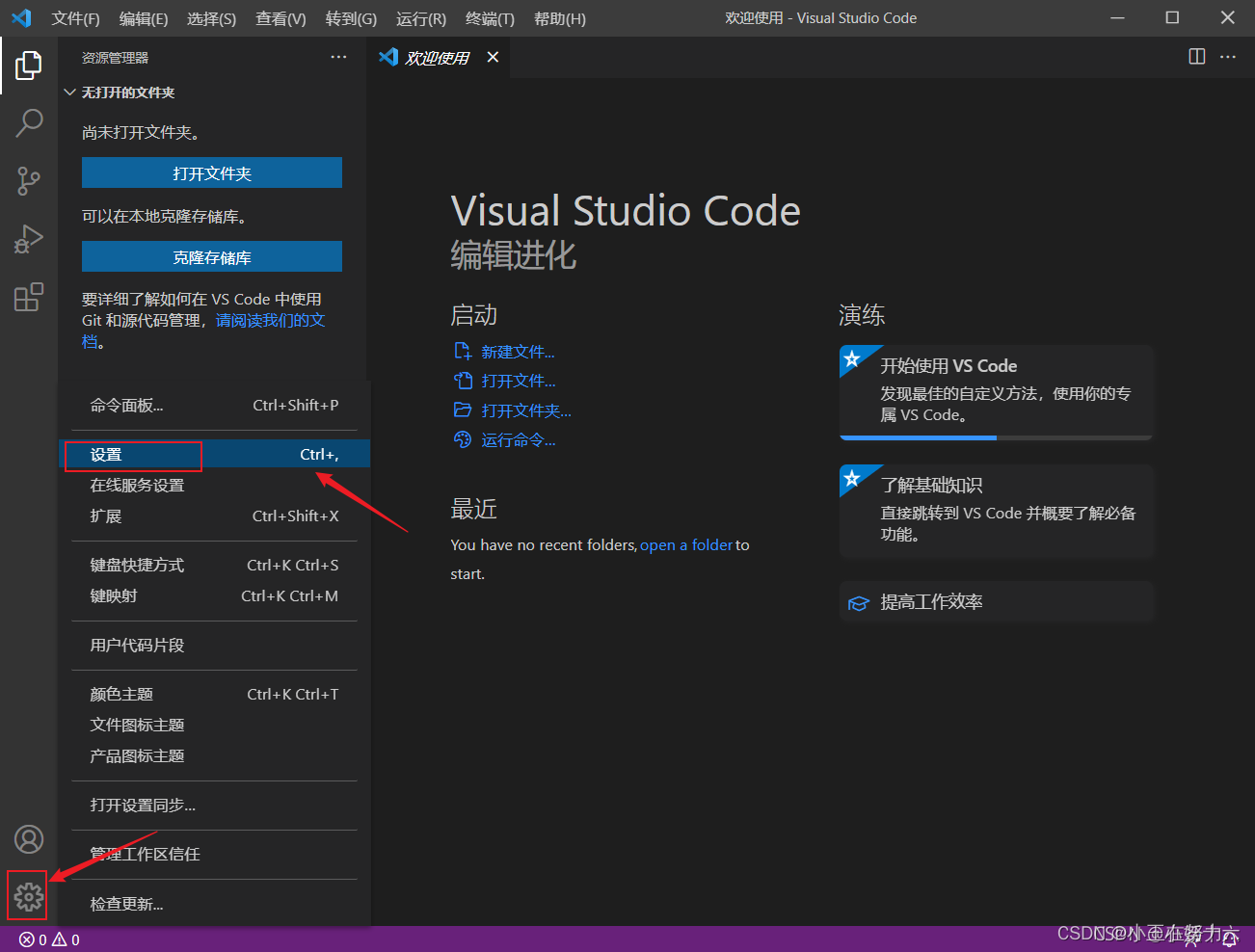The width and height of the screenshot is (1255, 952).
Task: Open the 运行(R) menu
Action: coord(421,18)
